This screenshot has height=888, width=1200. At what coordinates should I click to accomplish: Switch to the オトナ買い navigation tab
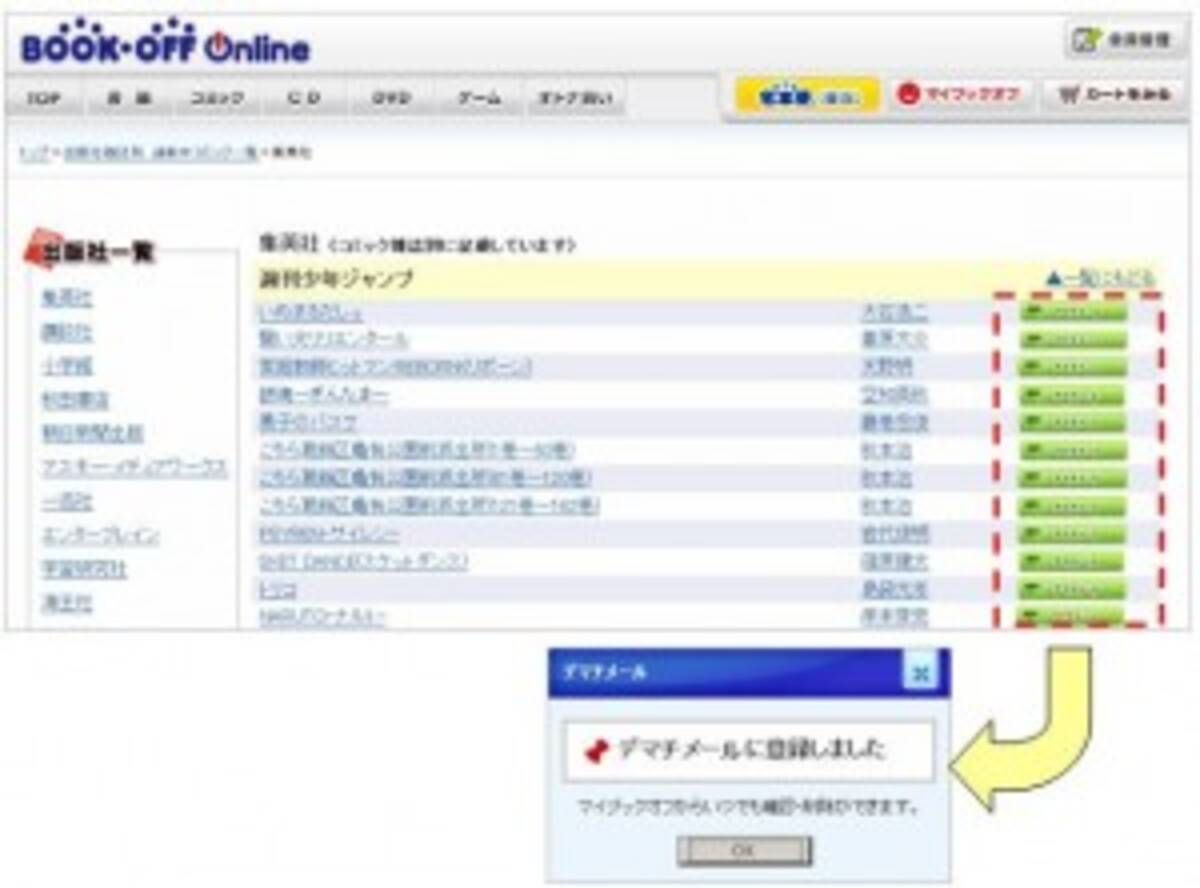pyautogui.click(x=574, y=98)
